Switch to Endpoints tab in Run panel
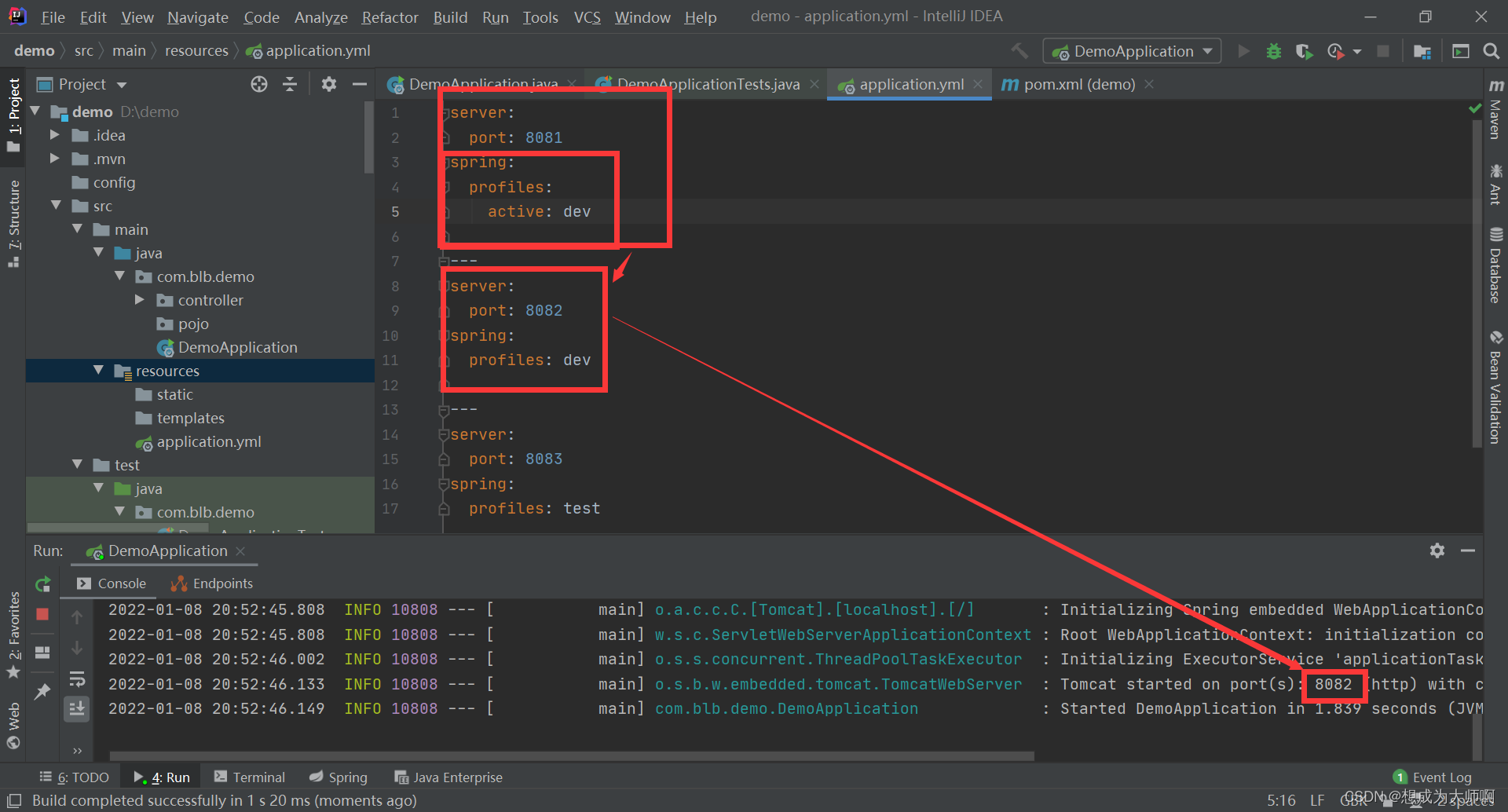 (x=212, y=583)
